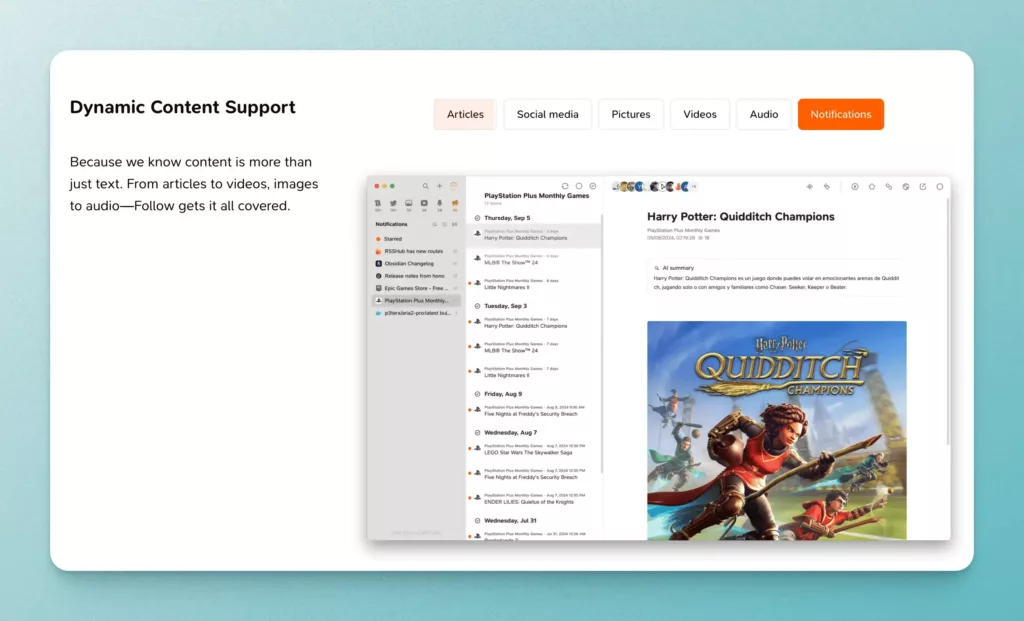Open Harry Potter entry under Thursday, Sep 5
The image size is (1024, 621).
(534, 235)
